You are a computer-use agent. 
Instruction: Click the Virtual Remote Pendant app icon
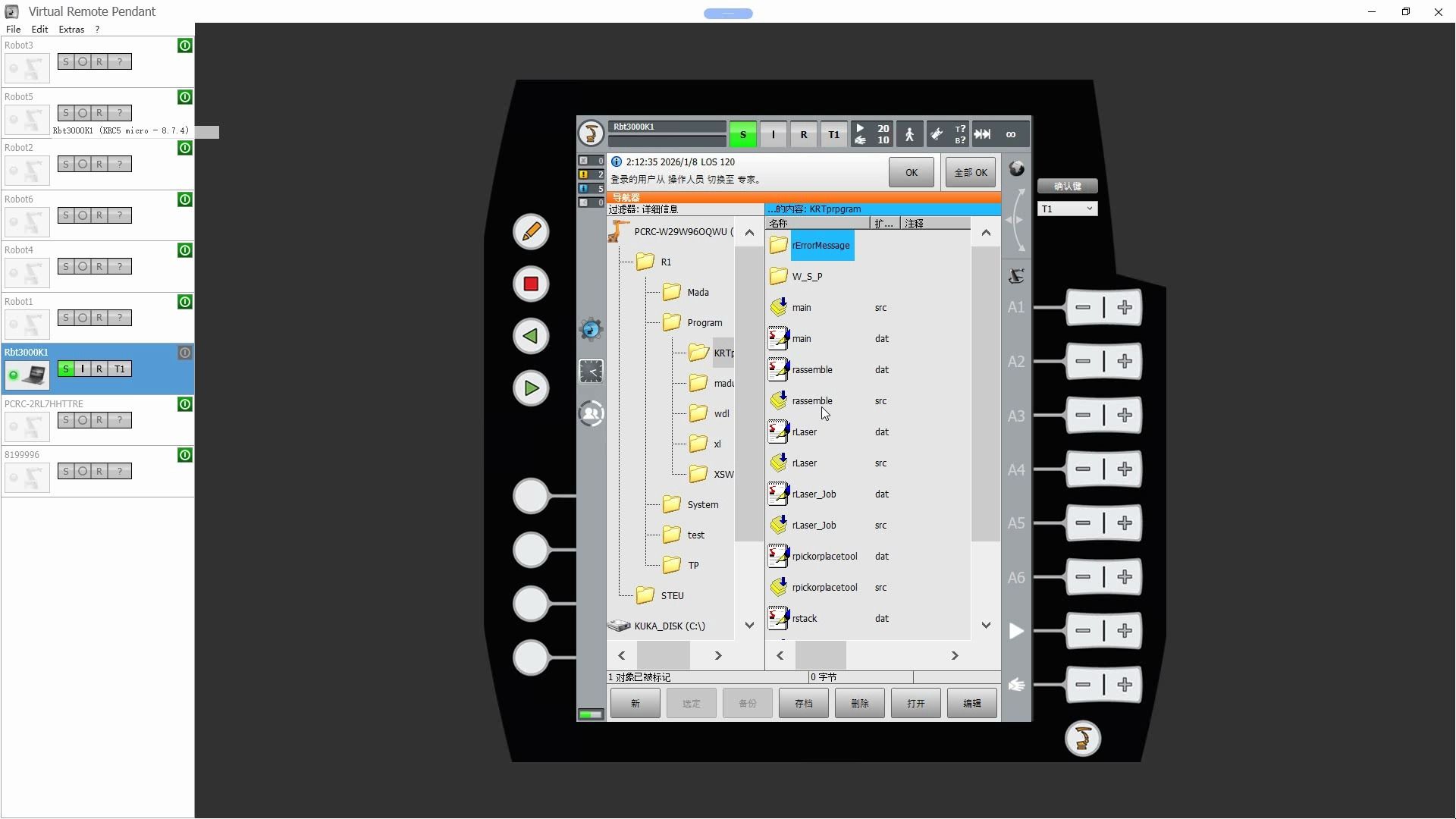coord(11,11)
